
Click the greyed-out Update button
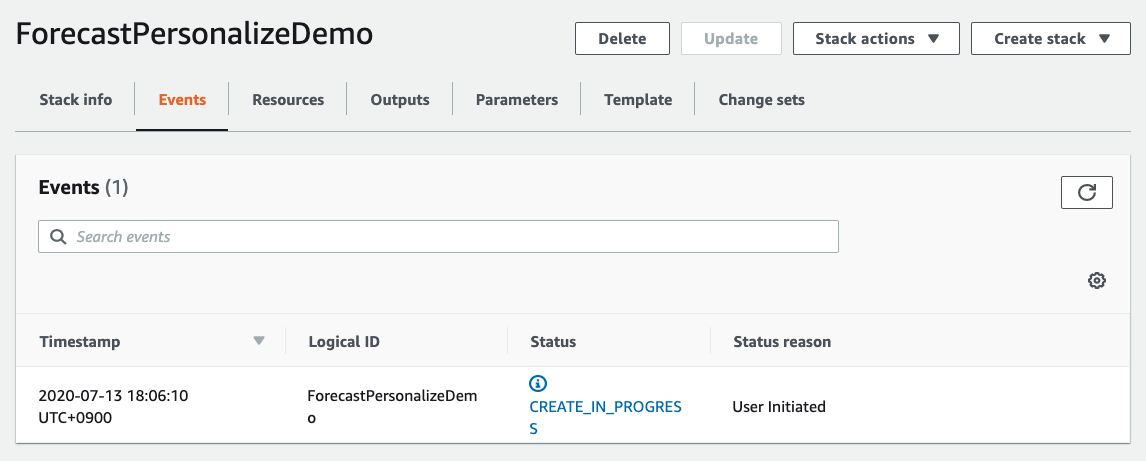731,39
